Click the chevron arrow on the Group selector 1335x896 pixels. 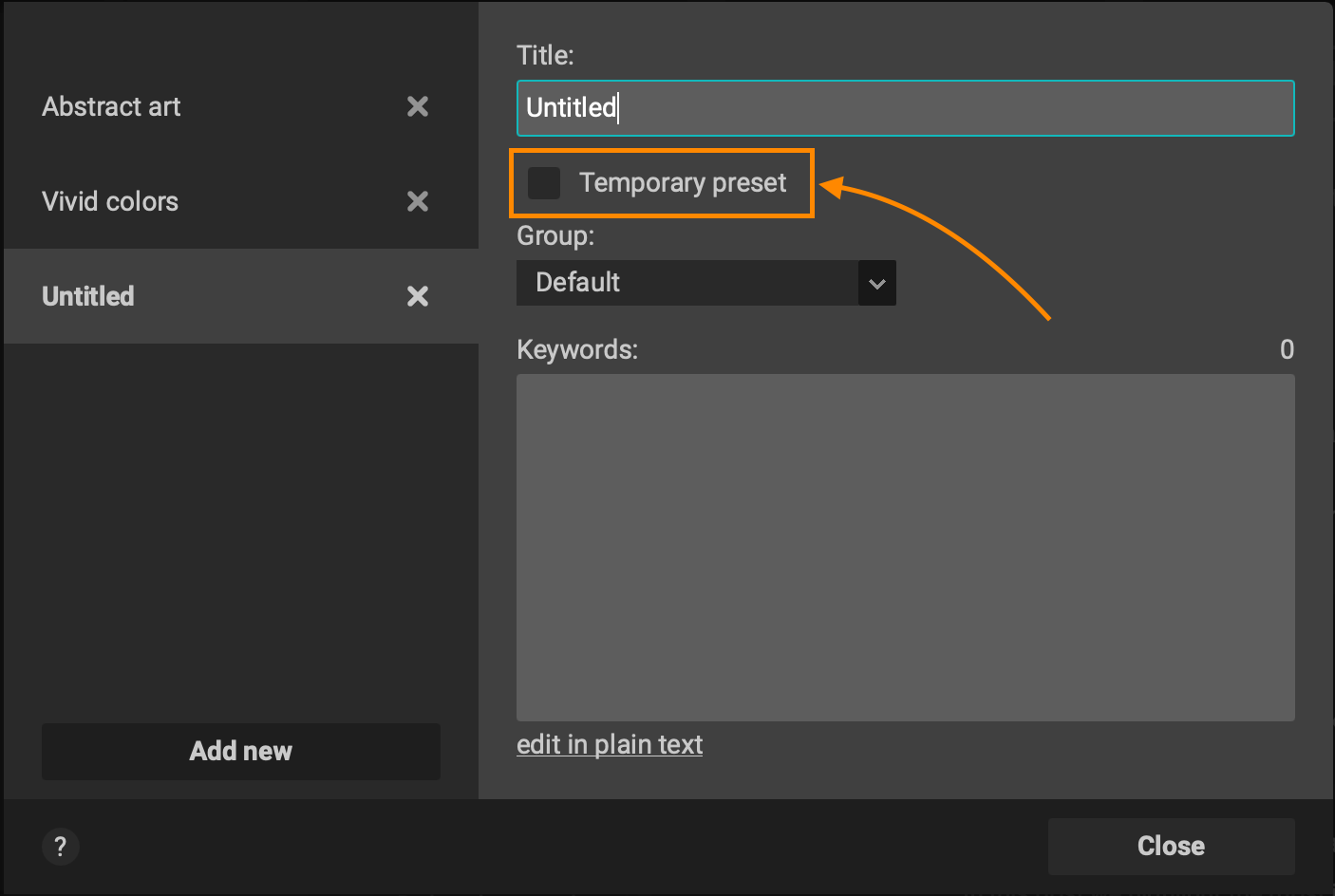click(x=875, y=283)
